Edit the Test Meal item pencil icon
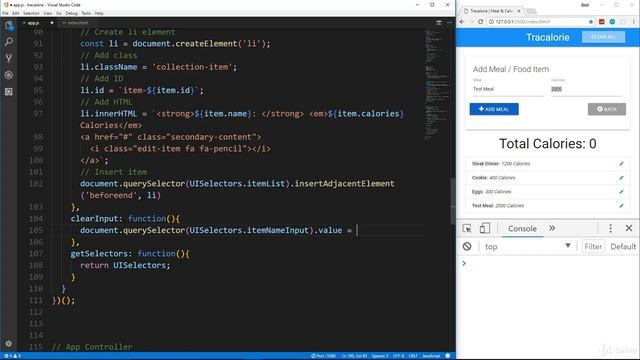 pos(621,205)
